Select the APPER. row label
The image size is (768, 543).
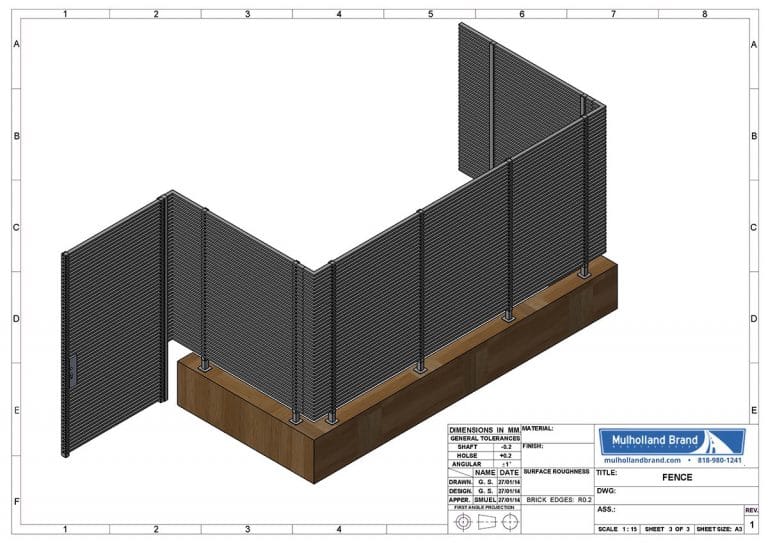(460, 500)
